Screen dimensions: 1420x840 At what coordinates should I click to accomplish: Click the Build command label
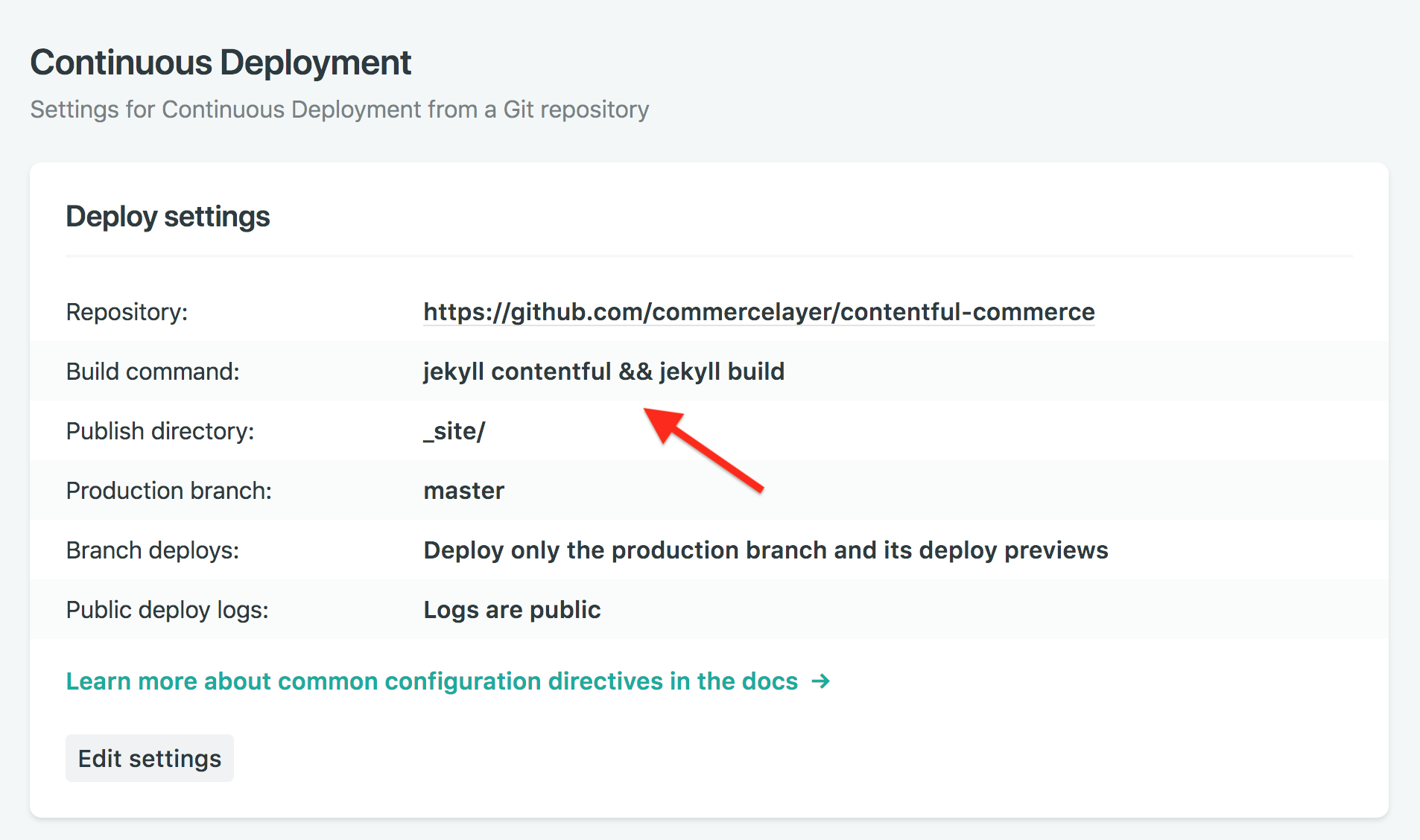point(153,371)
